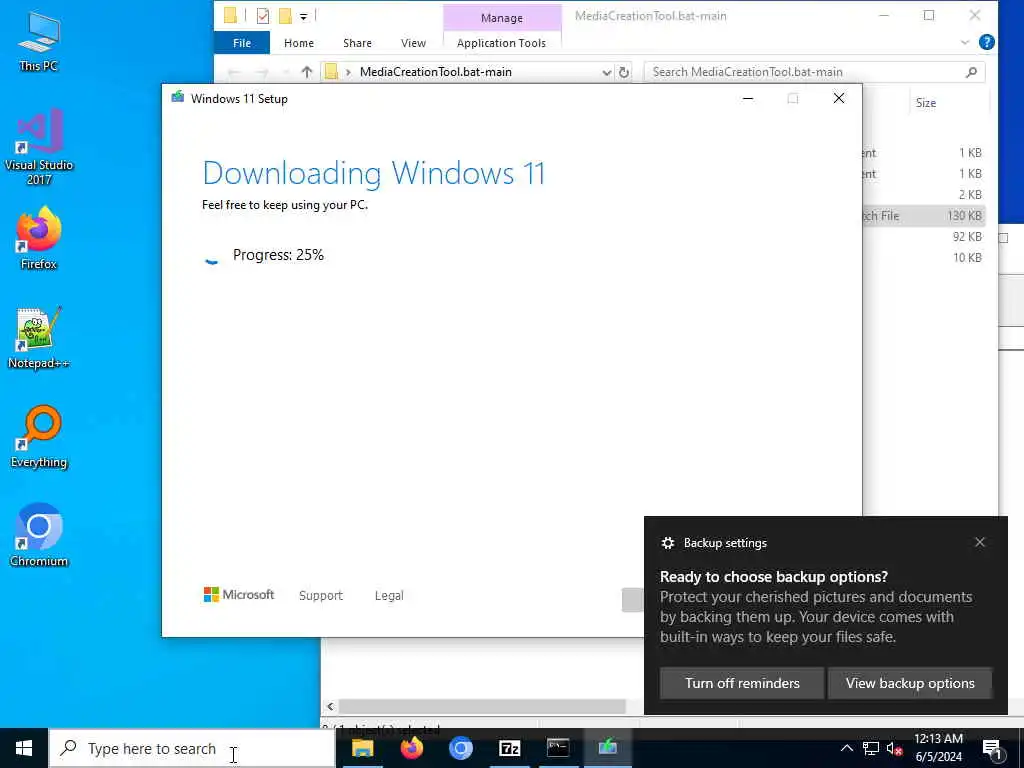The height and width of the screenshot is (768, 1024).
Task: Open muted volume tray icon
Action: click(894, 748)
